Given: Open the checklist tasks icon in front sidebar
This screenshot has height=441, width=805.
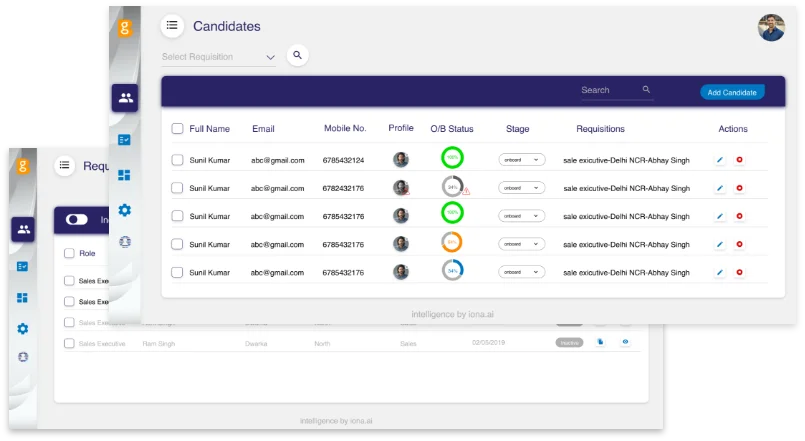Looking at the screenshot, I should coord(124,140).
